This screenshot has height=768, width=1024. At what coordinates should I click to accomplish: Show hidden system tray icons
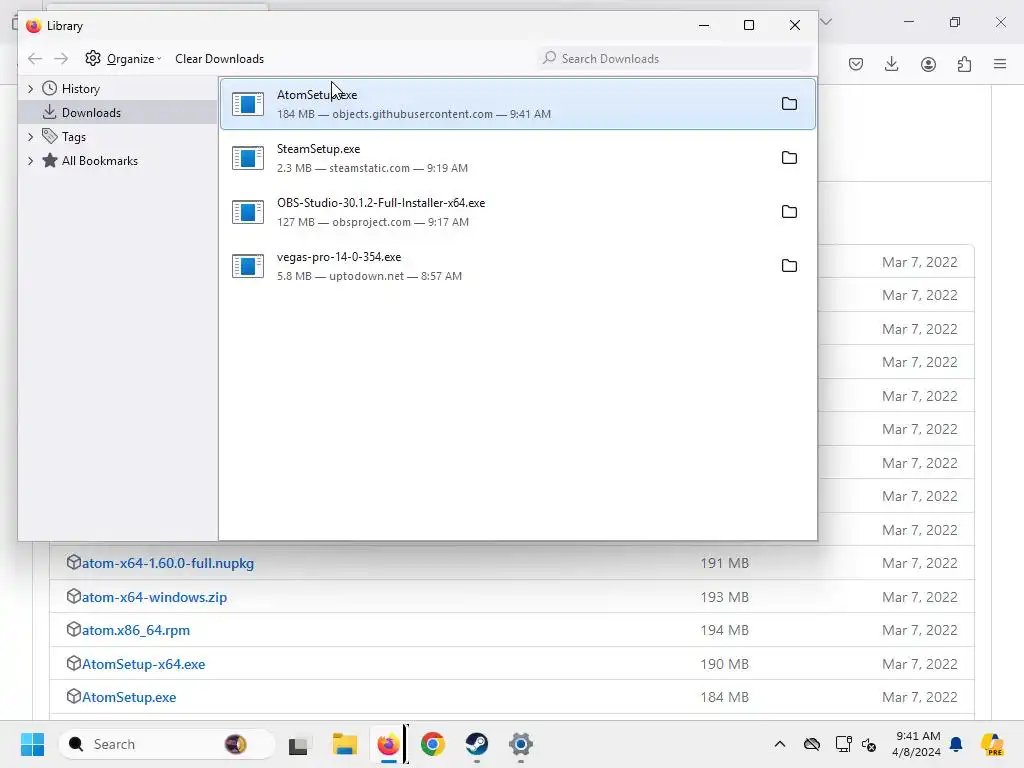point(780,744)
